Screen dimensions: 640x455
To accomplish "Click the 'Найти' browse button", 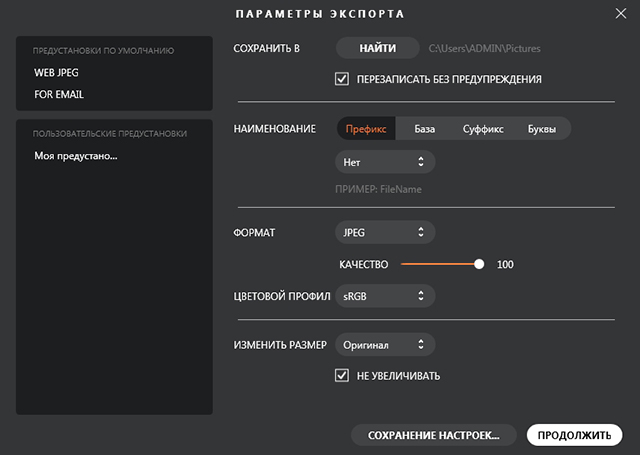I will 377,48.
